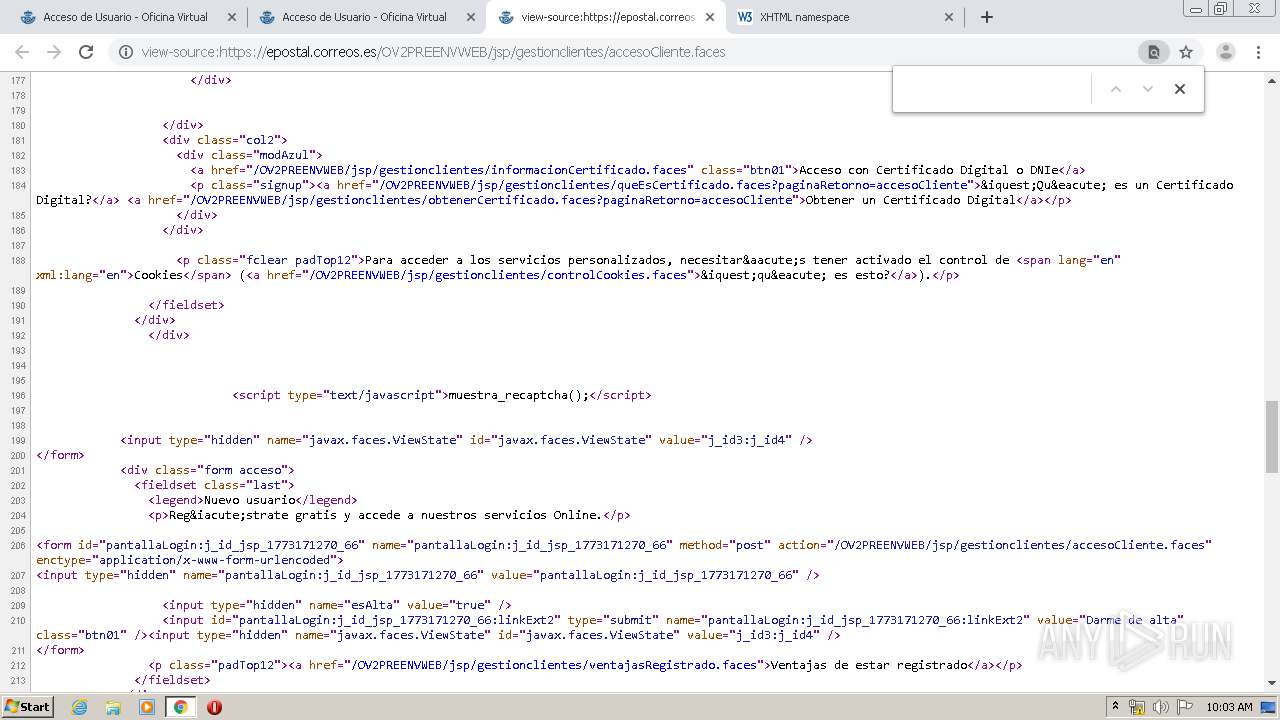Jump to the next find result

[x=1148, y=89]
